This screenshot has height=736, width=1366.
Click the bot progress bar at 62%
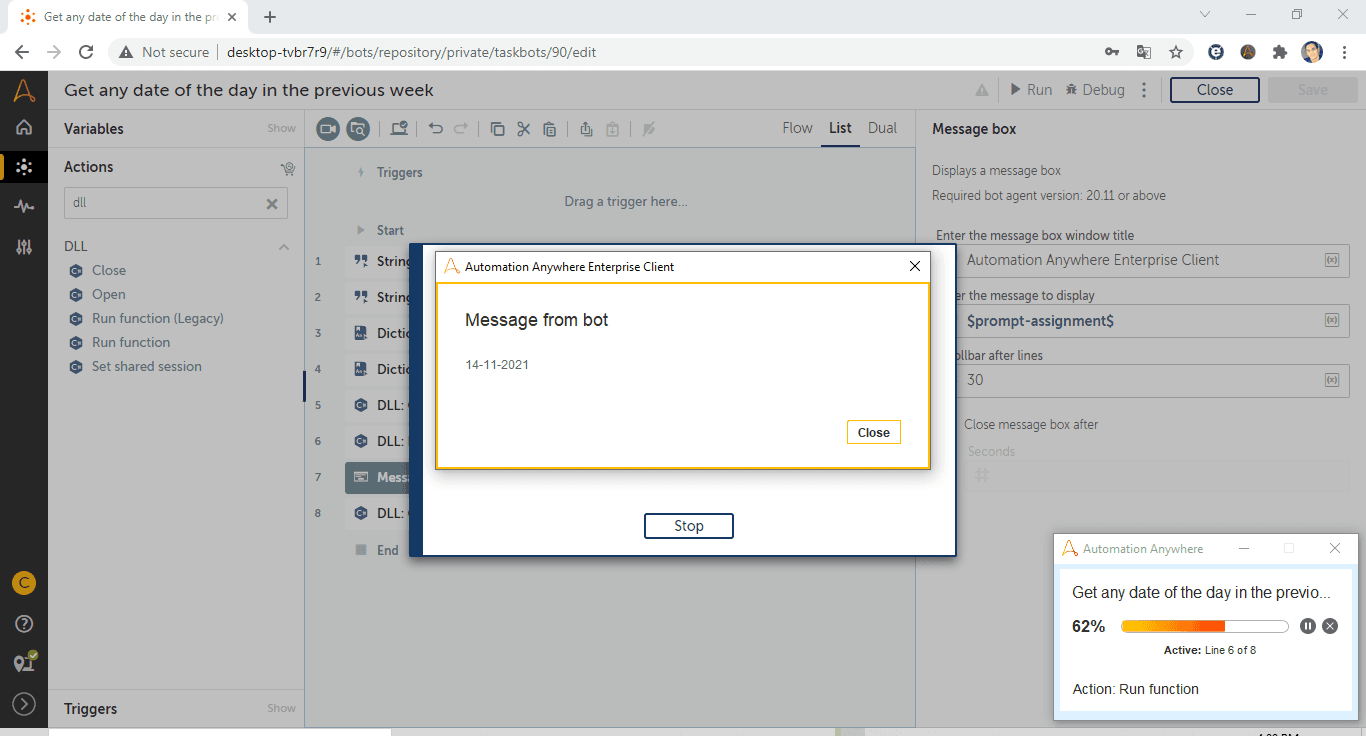click(x=1204, y=627)
